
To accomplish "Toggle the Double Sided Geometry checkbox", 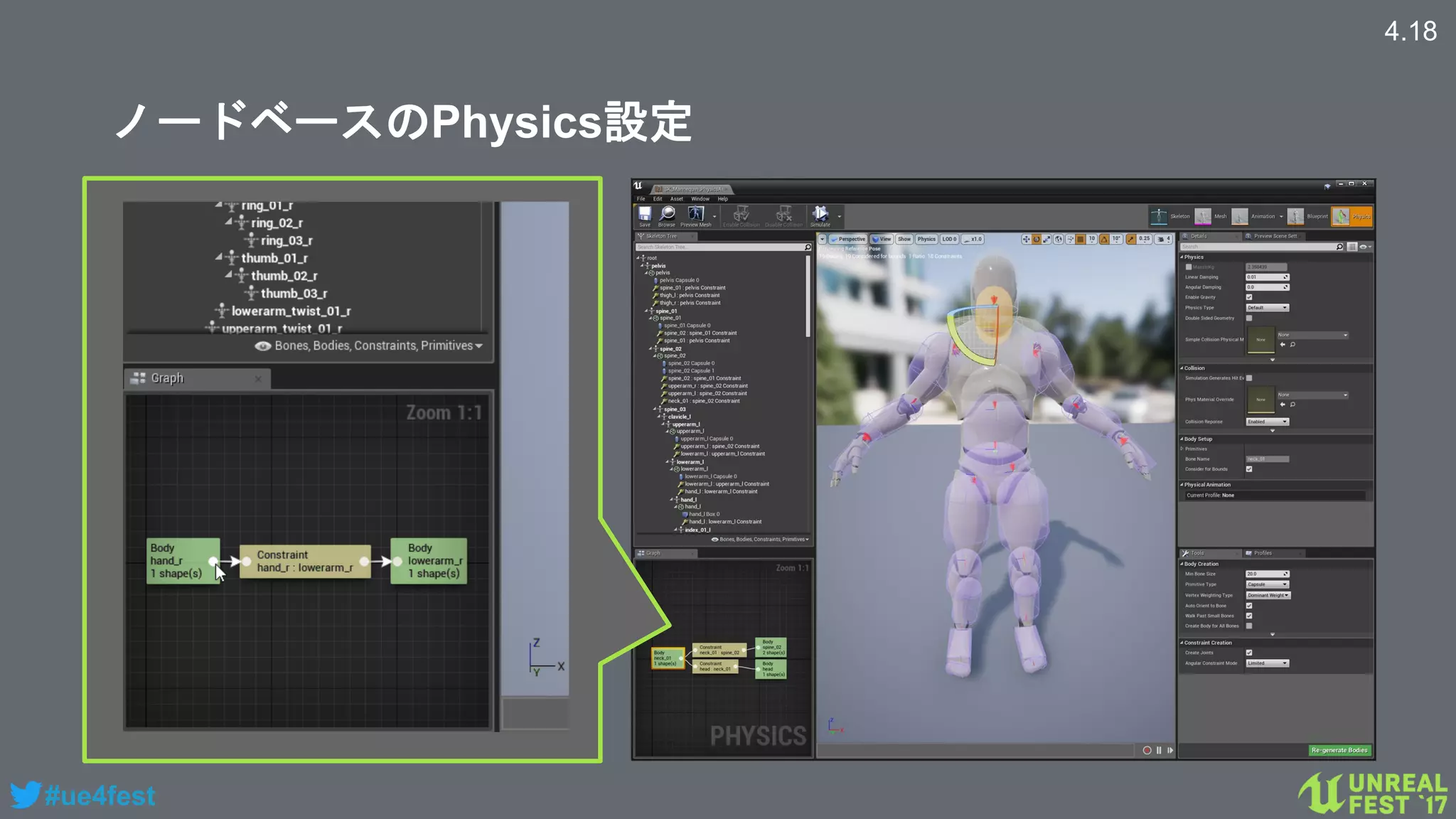I will (1249, 318).
